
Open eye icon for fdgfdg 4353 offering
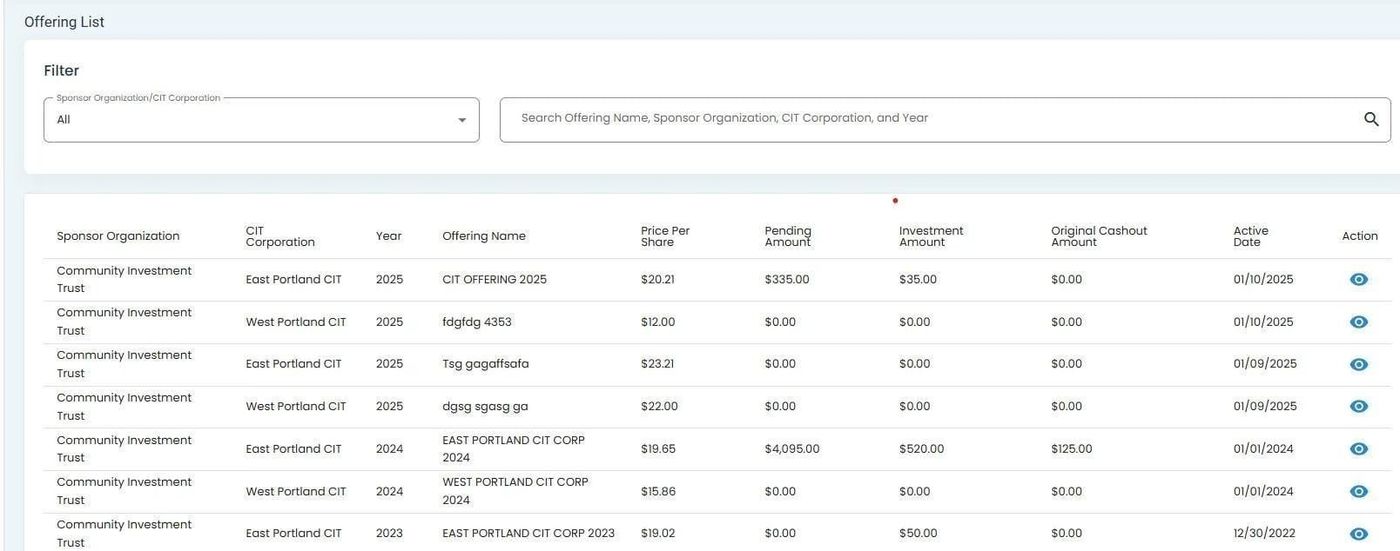(x=1358, y=322)
